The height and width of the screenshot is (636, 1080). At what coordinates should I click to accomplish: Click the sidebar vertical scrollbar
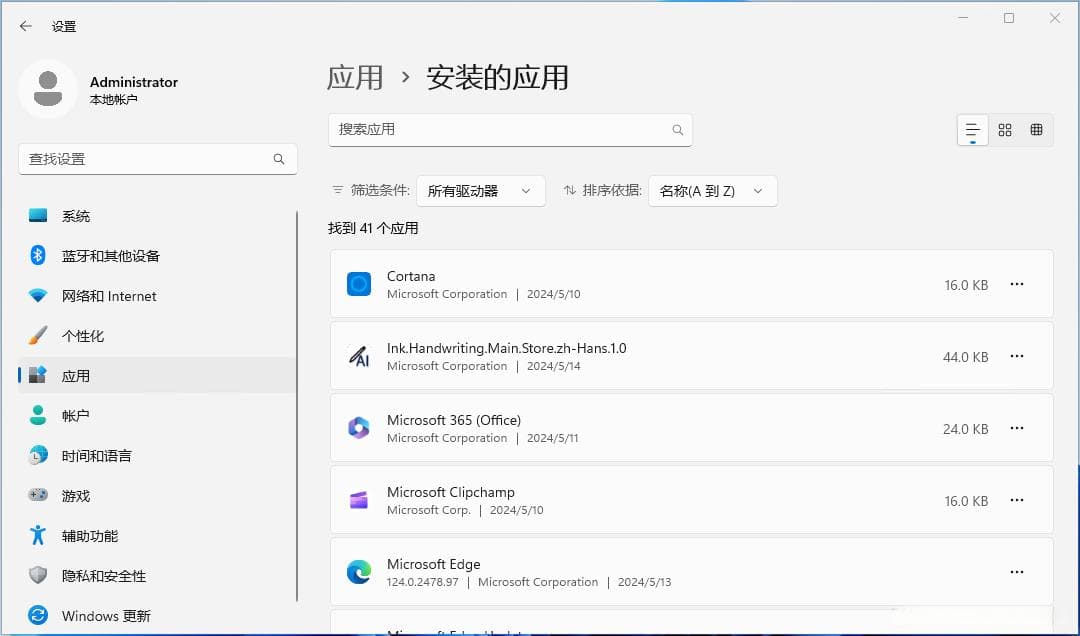[x=297, y=407]
